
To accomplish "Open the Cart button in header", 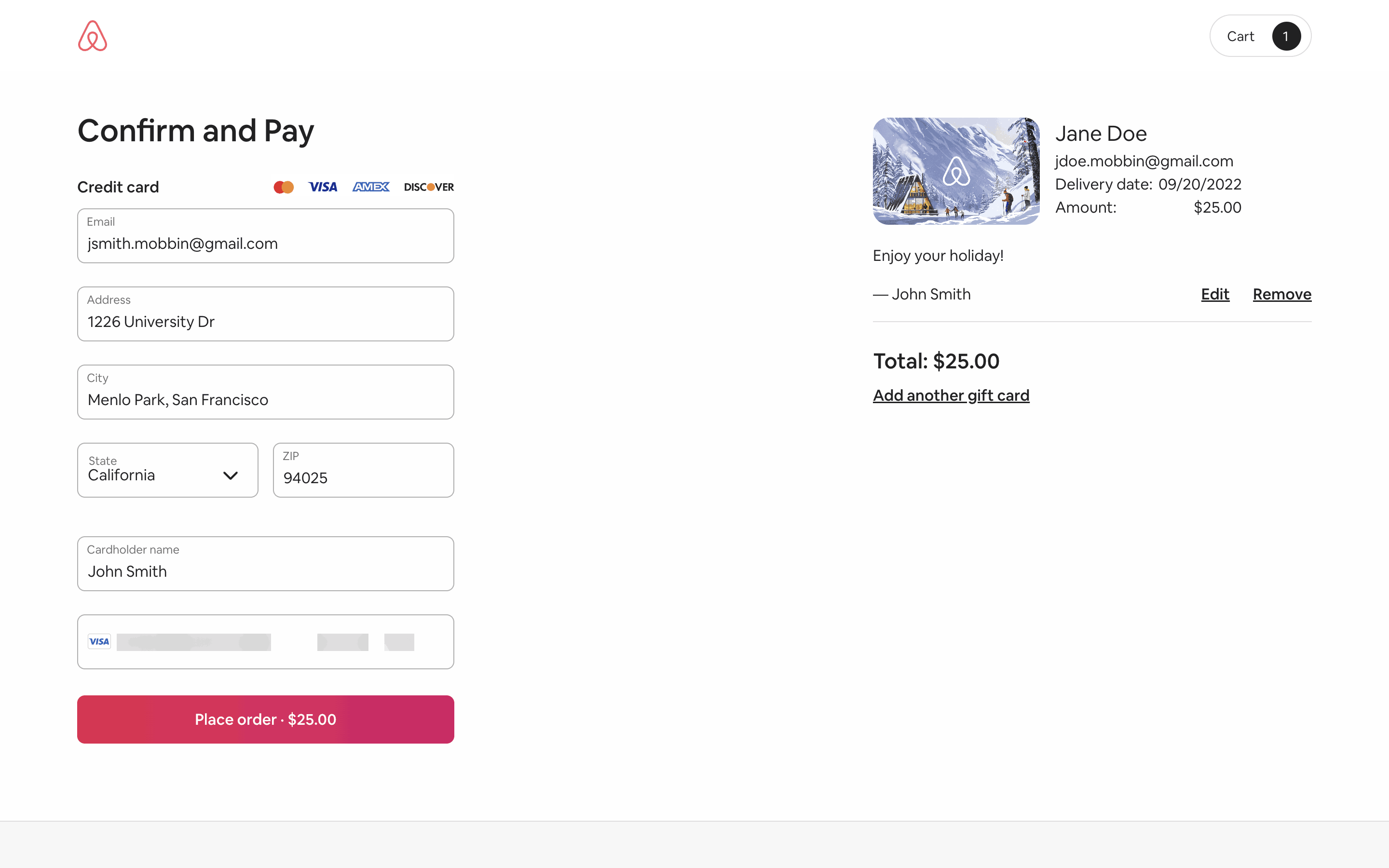I will click(1241, 36).
